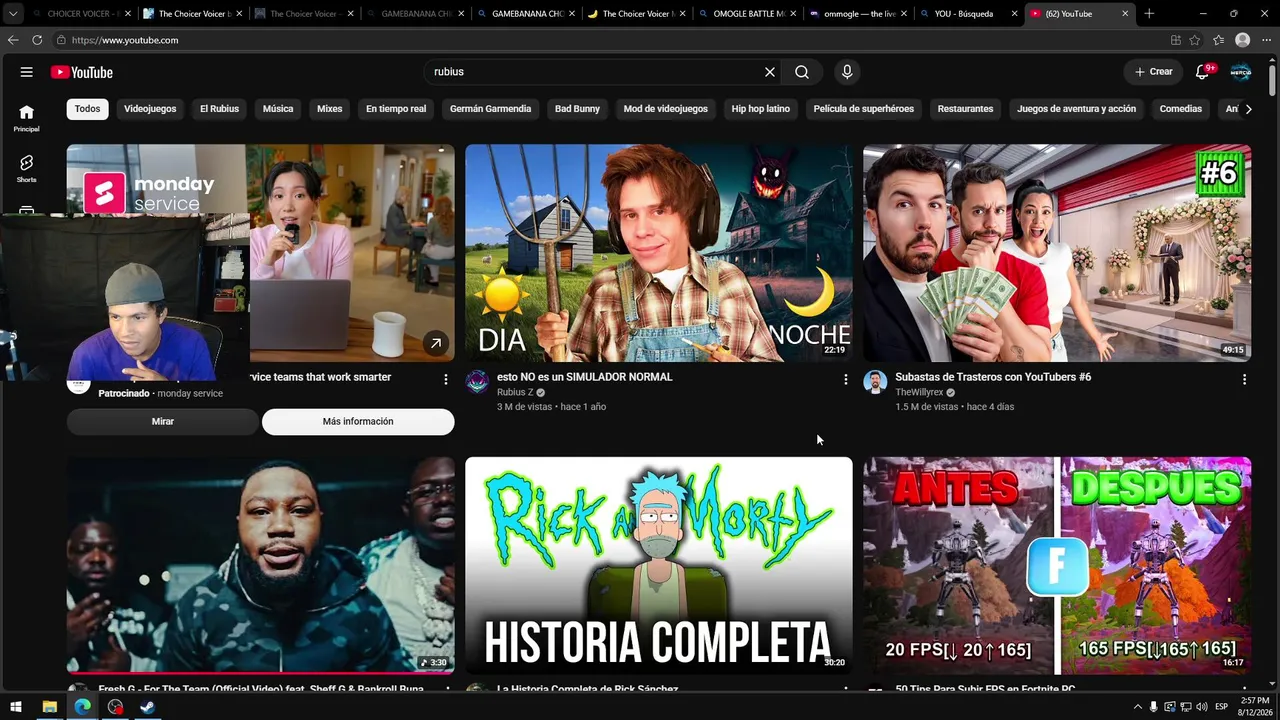Open Shorts in the sidebar
This screenshot has height=720, width=1280.
click(x=27, y=168)
